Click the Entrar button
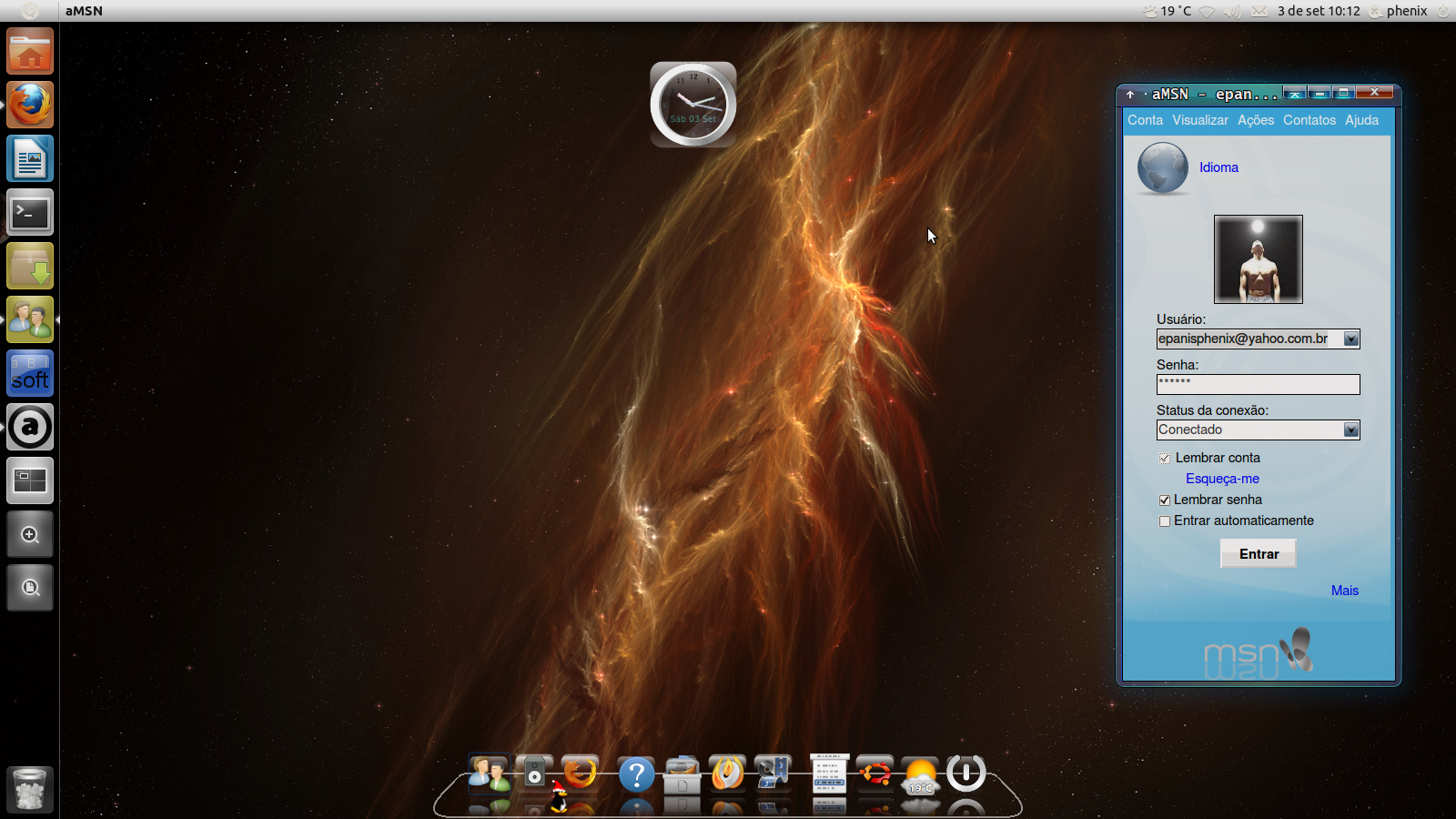Screen dimensions: 1456x819 (x=1259, y=554)
